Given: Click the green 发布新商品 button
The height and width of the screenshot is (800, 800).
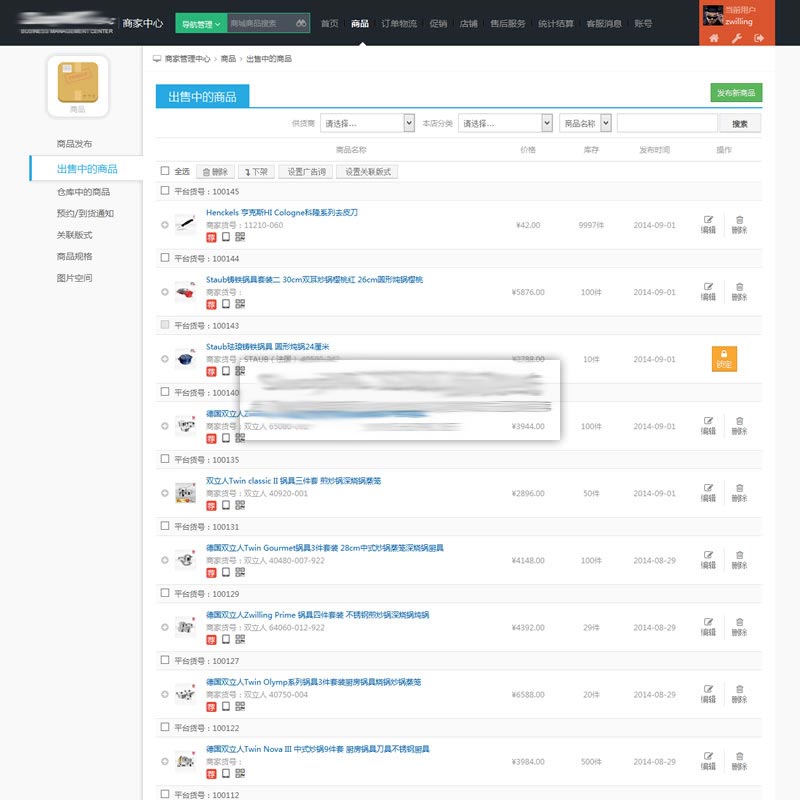Looking at the screenshot, I should point(736,92).
